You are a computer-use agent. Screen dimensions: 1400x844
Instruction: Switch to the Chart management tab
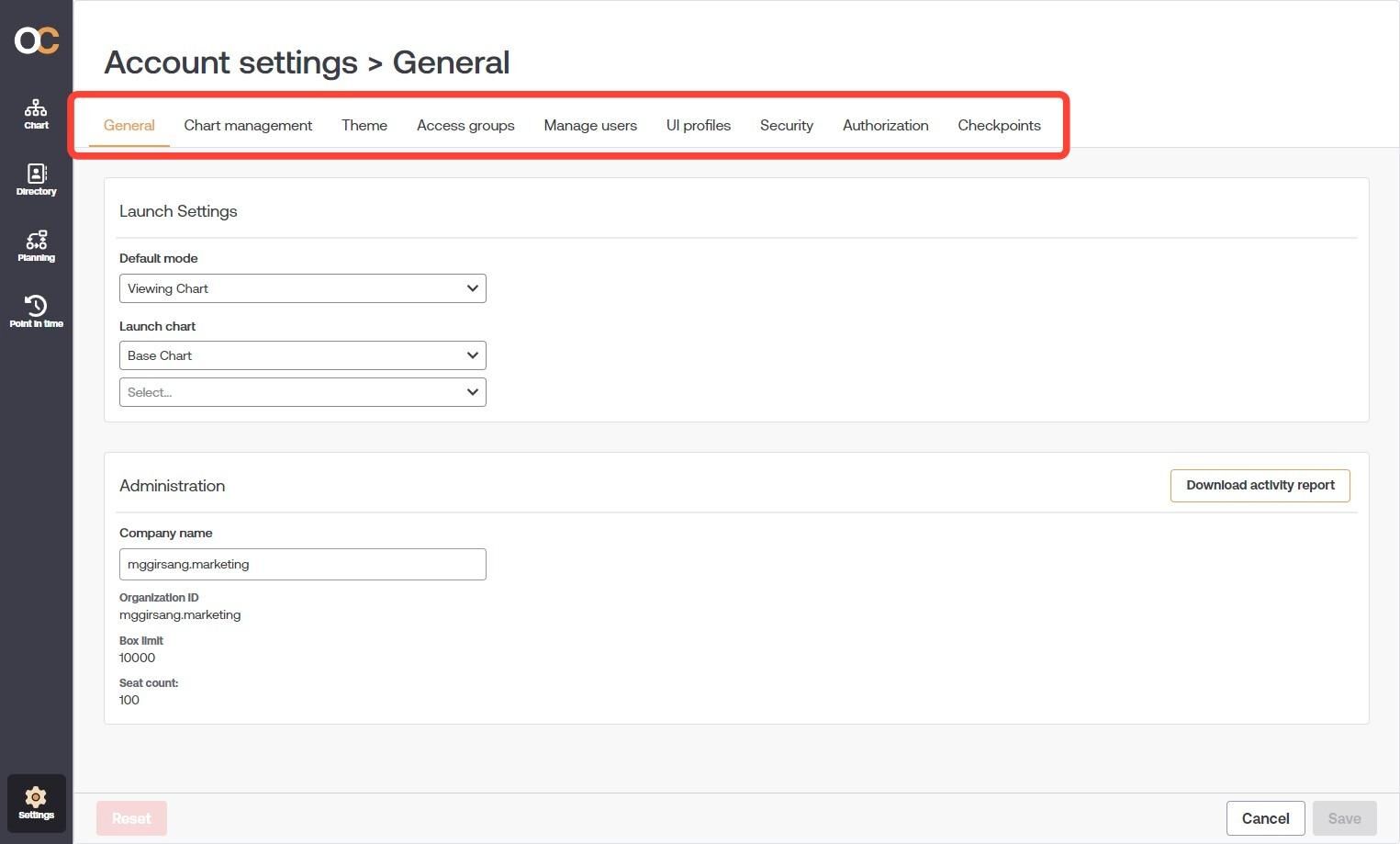pos(248,126)
